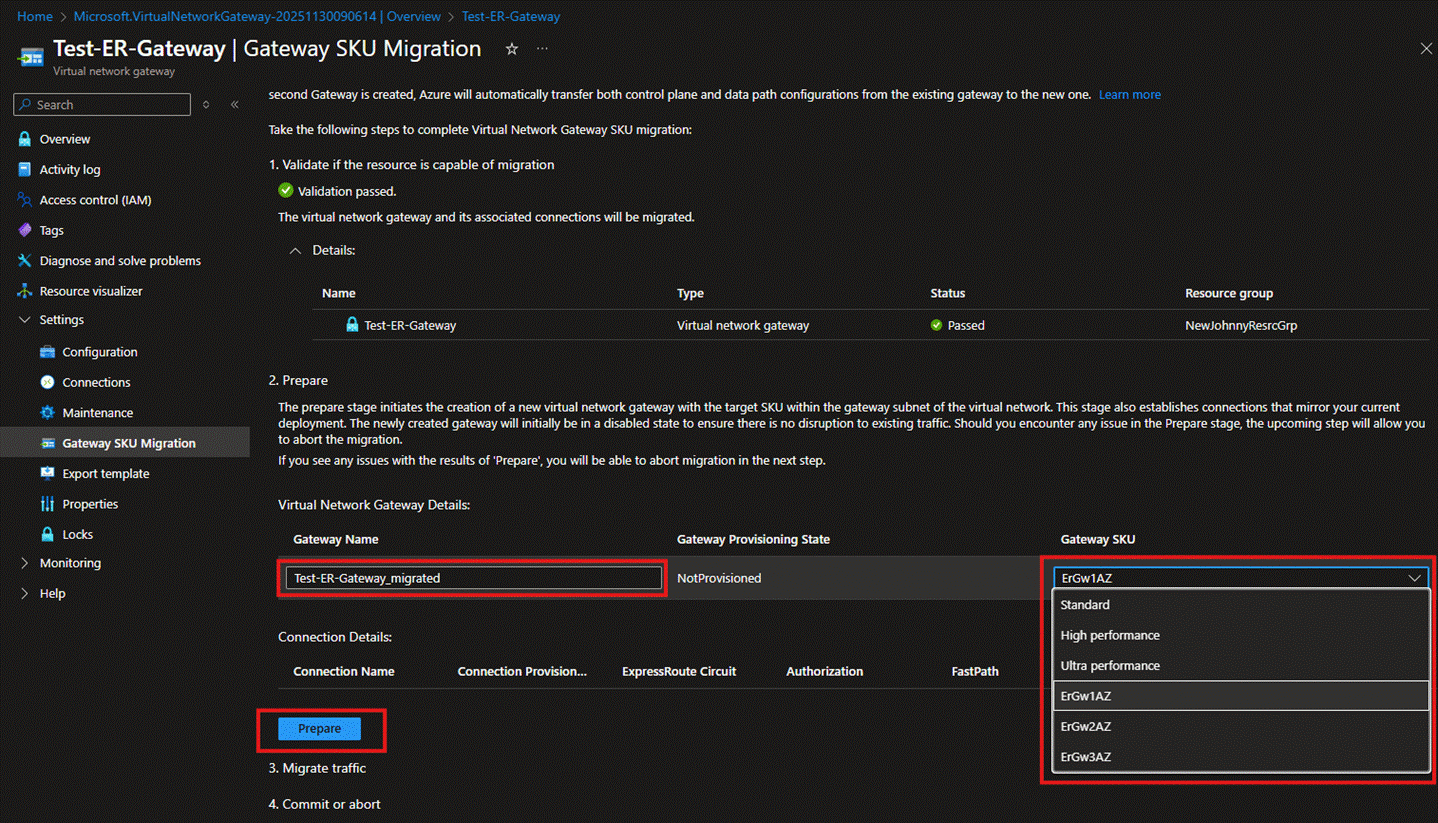Go to Connections settings page
The width and height of the screenshot is (1438, 823).
[x=96, y=382]
